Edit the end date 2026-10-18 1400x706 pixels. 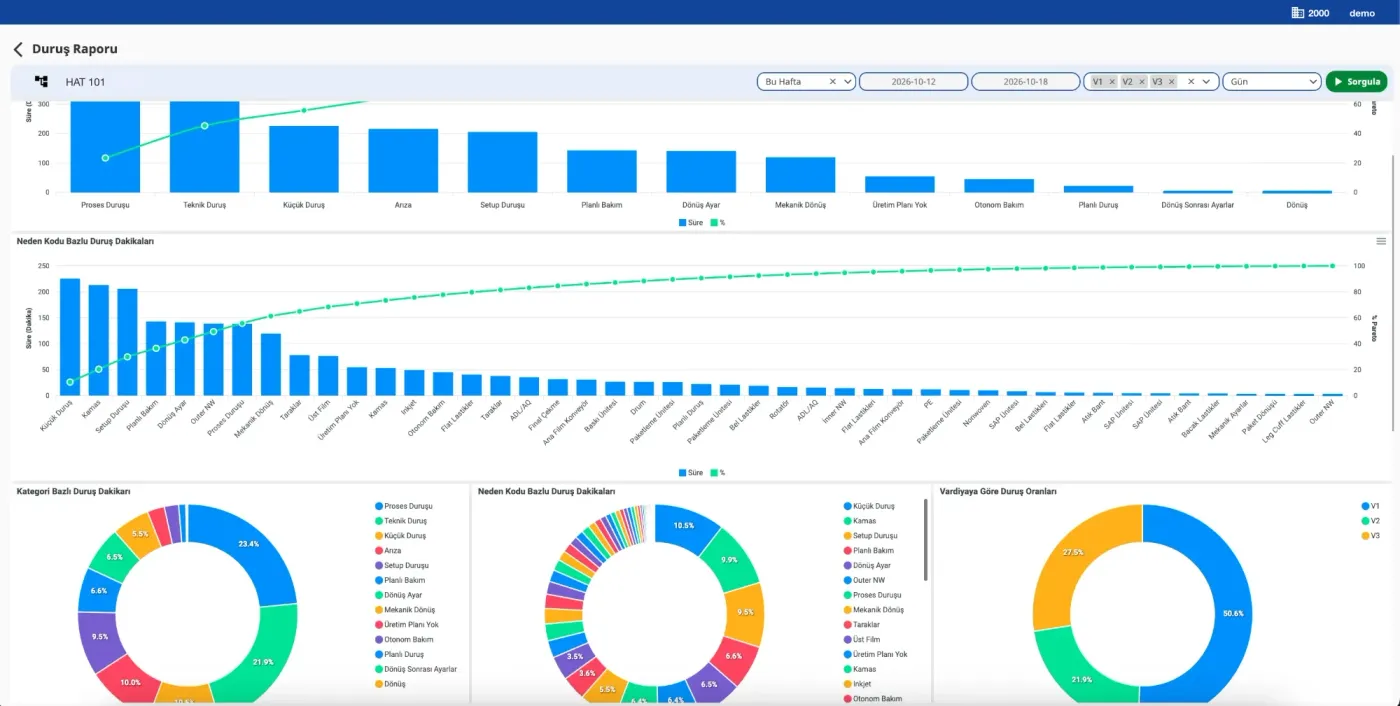coord(1026,82)
